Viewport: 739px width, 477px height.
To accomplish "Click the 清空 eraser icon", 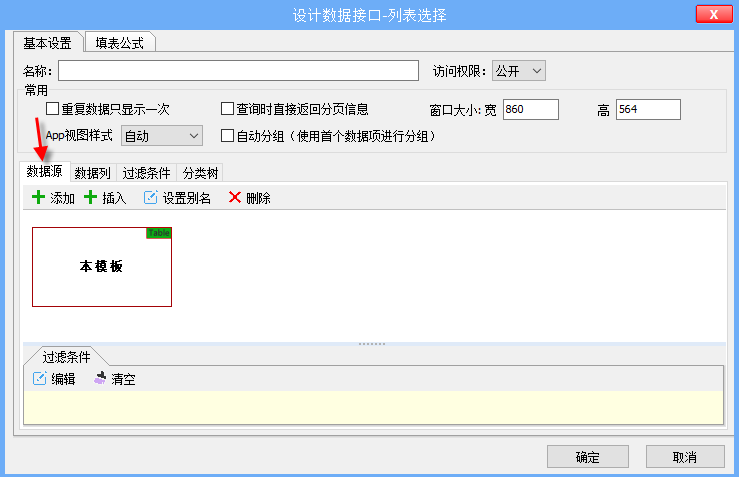I will 100,378.
